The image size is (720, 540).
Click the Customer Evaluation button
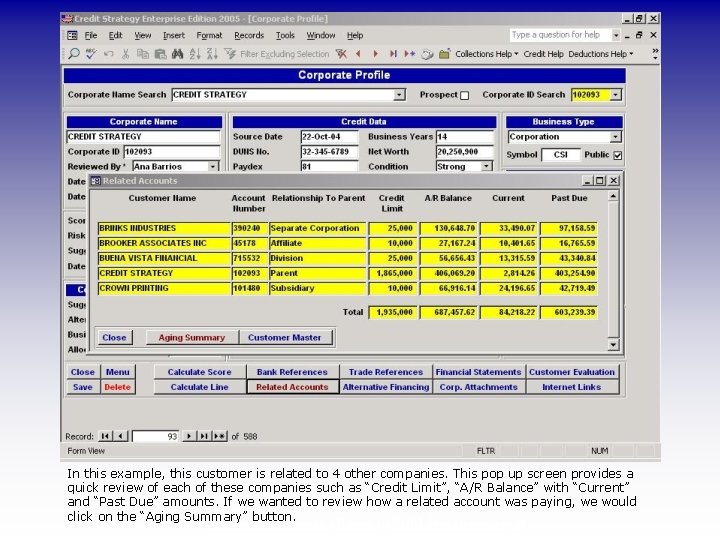tap(572, 372)
